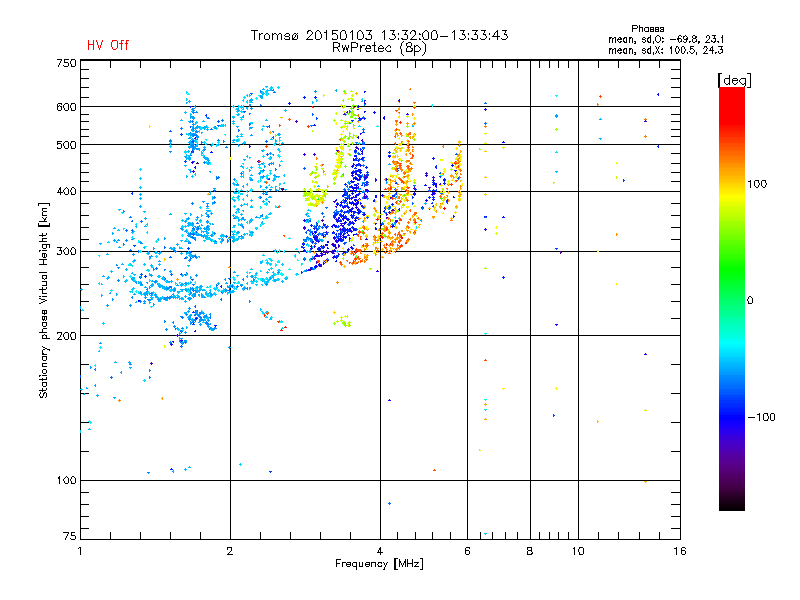Click the [deg] colorbar unit label

[734, 80]
